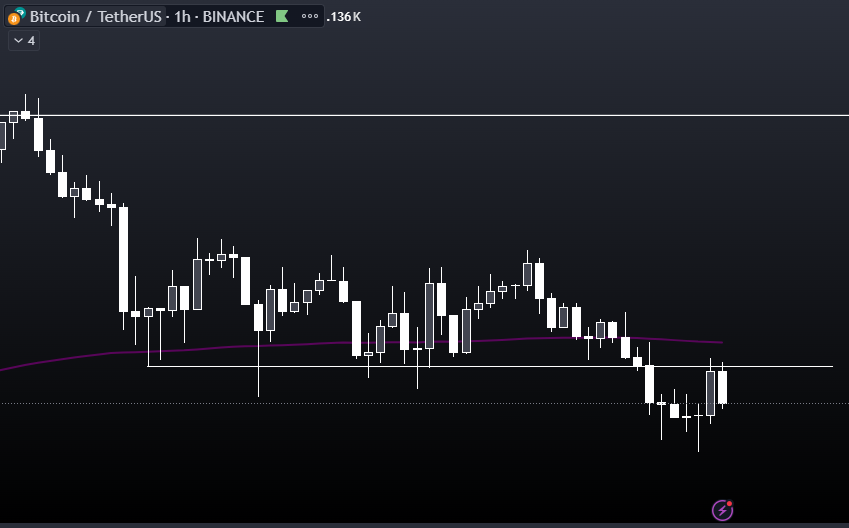
Task: Click the purple lightning bolt icon
Action: (722, 510)
